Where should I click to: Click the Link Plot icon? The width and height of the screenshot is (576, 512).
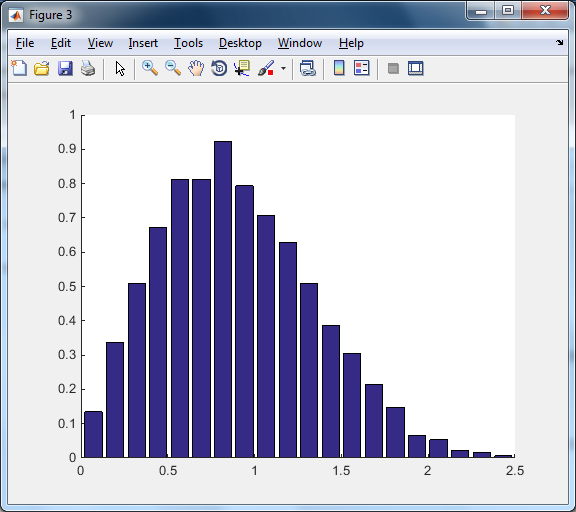307,68
